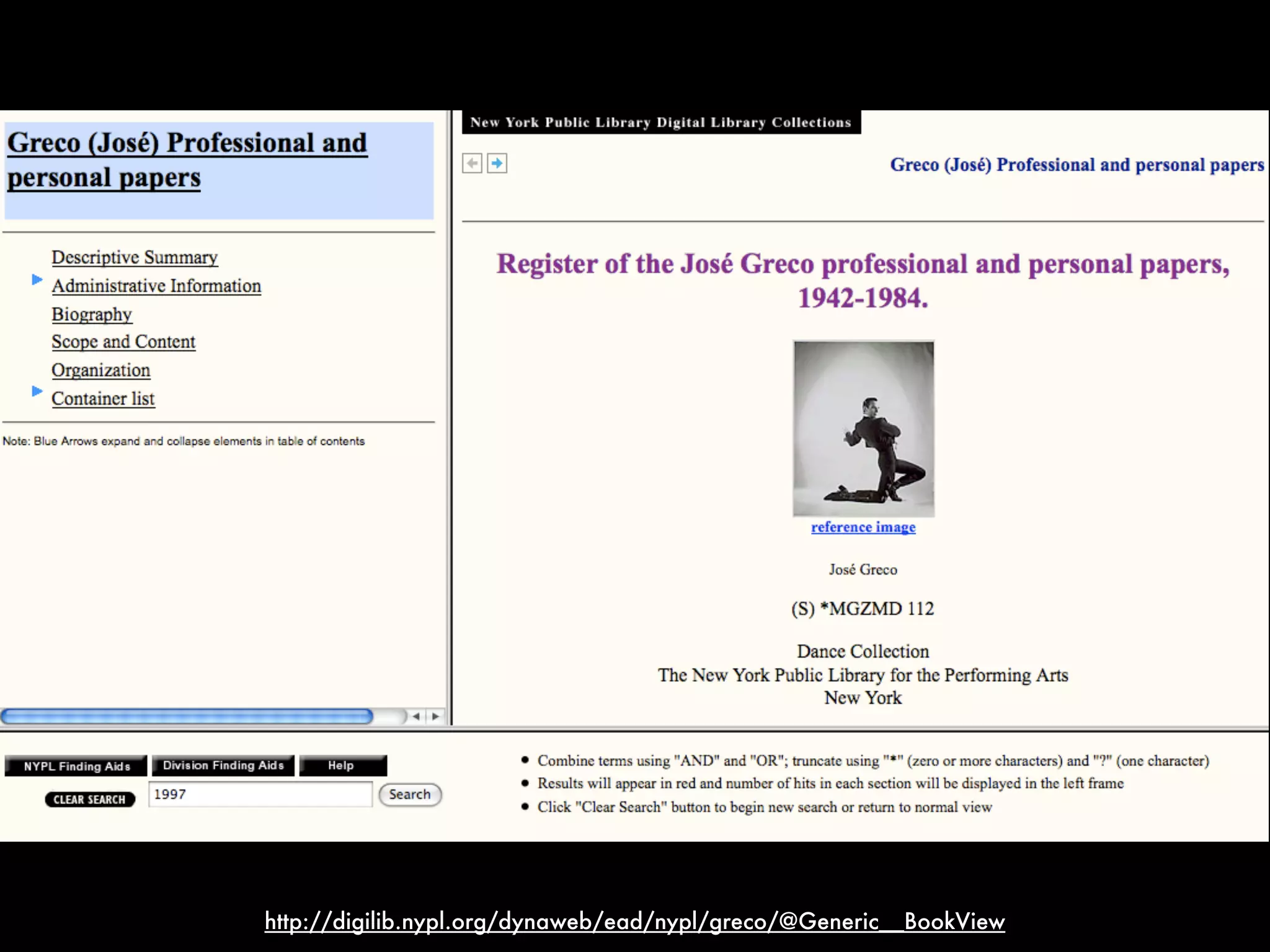The image size is (1270, 952).
Task: Click the call number (S) *MGZMD 112
Action: point(863,609)
